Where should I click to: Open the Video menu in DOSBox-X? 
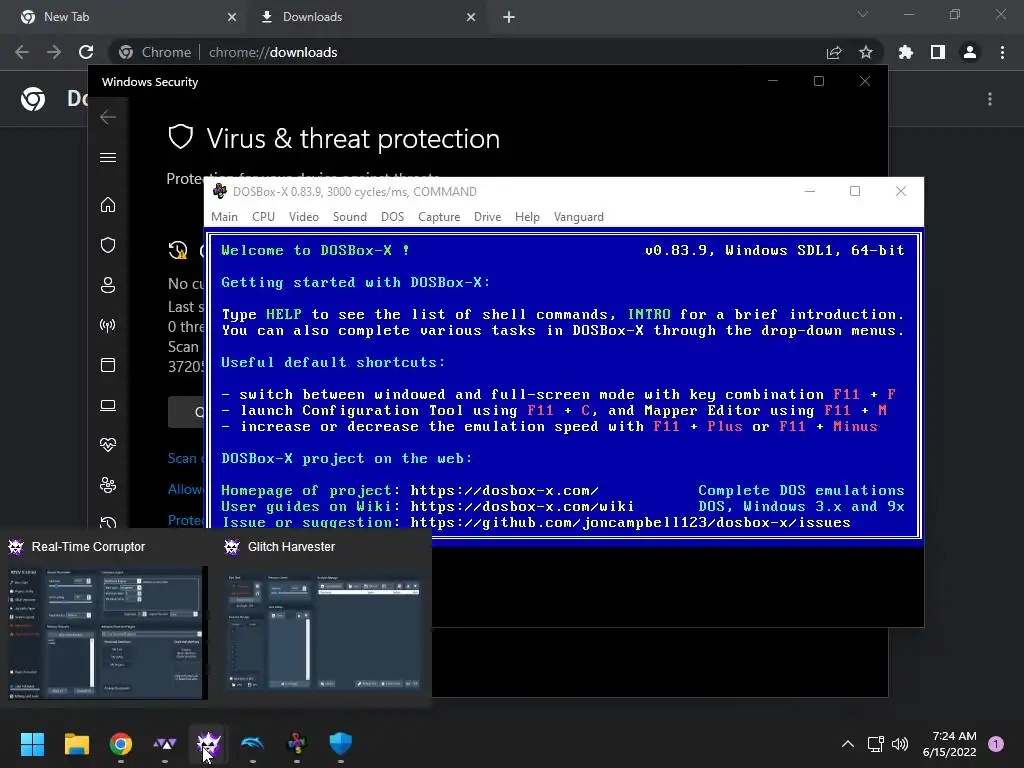click(304, 217)
